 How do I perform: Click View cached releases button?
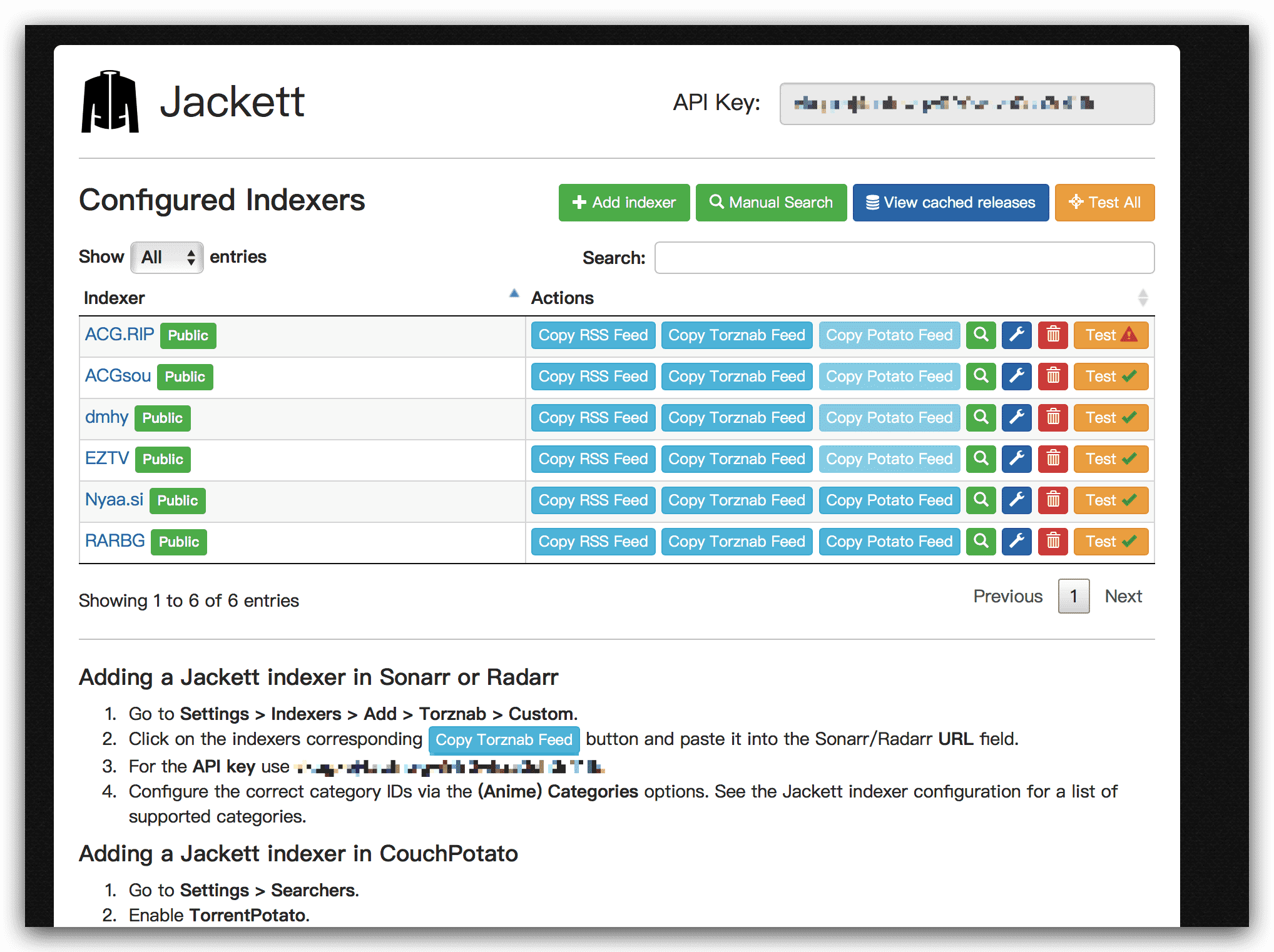(x=950, y=203)
